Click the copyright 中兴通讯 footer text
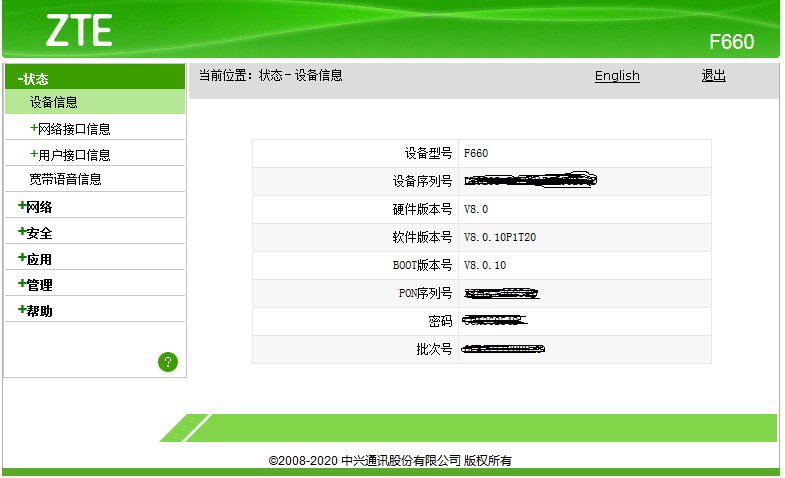The width and height of the screenshot is (785, 478). (390, 460)
